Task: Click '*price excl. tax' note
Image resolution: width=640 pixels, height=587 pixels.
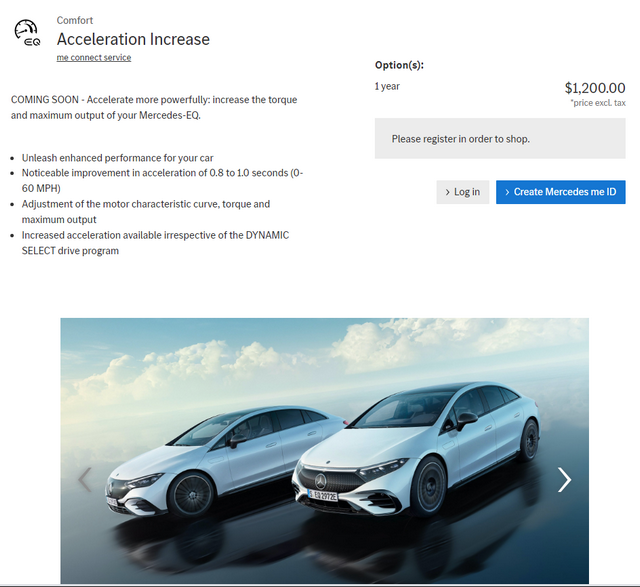Action: pyautogui.click(x=598, y=103)
